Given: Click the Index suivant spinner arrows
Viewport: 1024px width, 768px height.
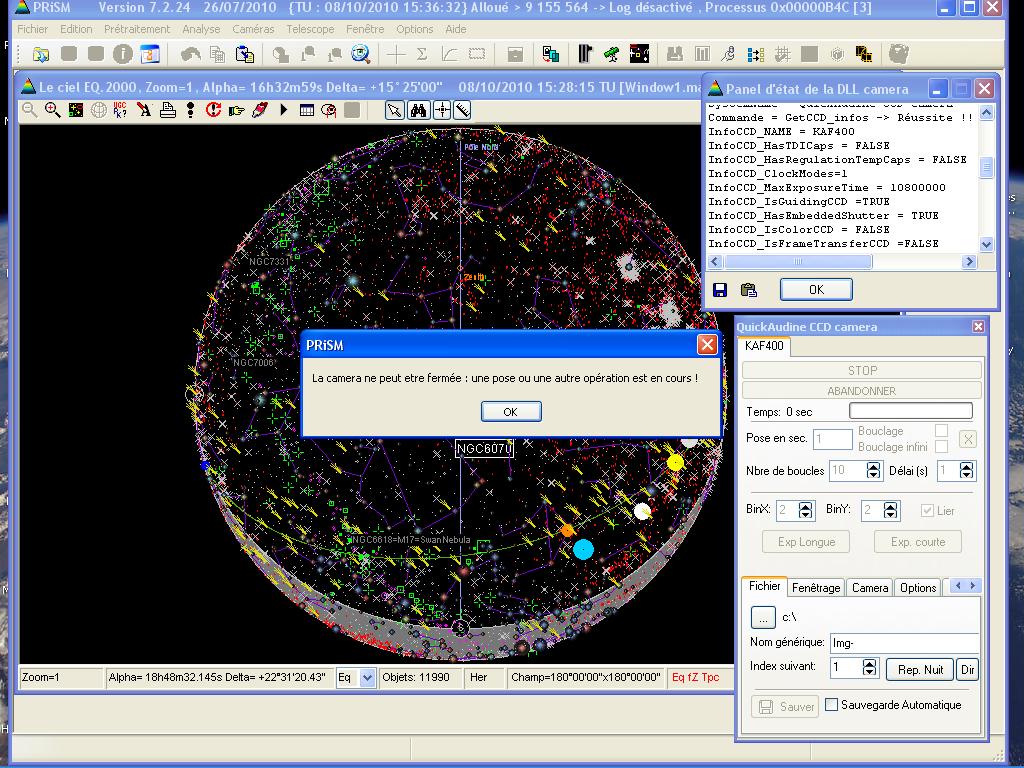Looking at the screenshot, I should coord(869,668).
